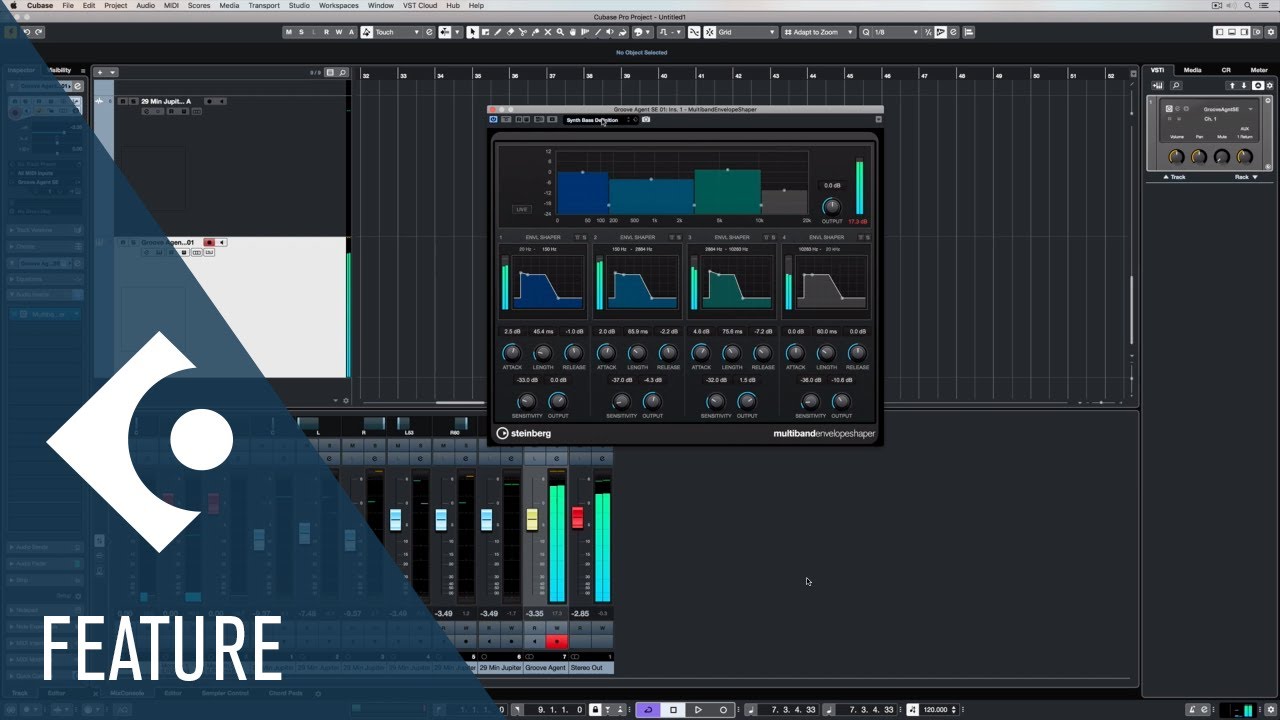Image resolution: width=1280 pixels, height=720 pixels.
Task: Open the add track dropdown arrow
Action: pyautogui.click(x=113, y=72)
